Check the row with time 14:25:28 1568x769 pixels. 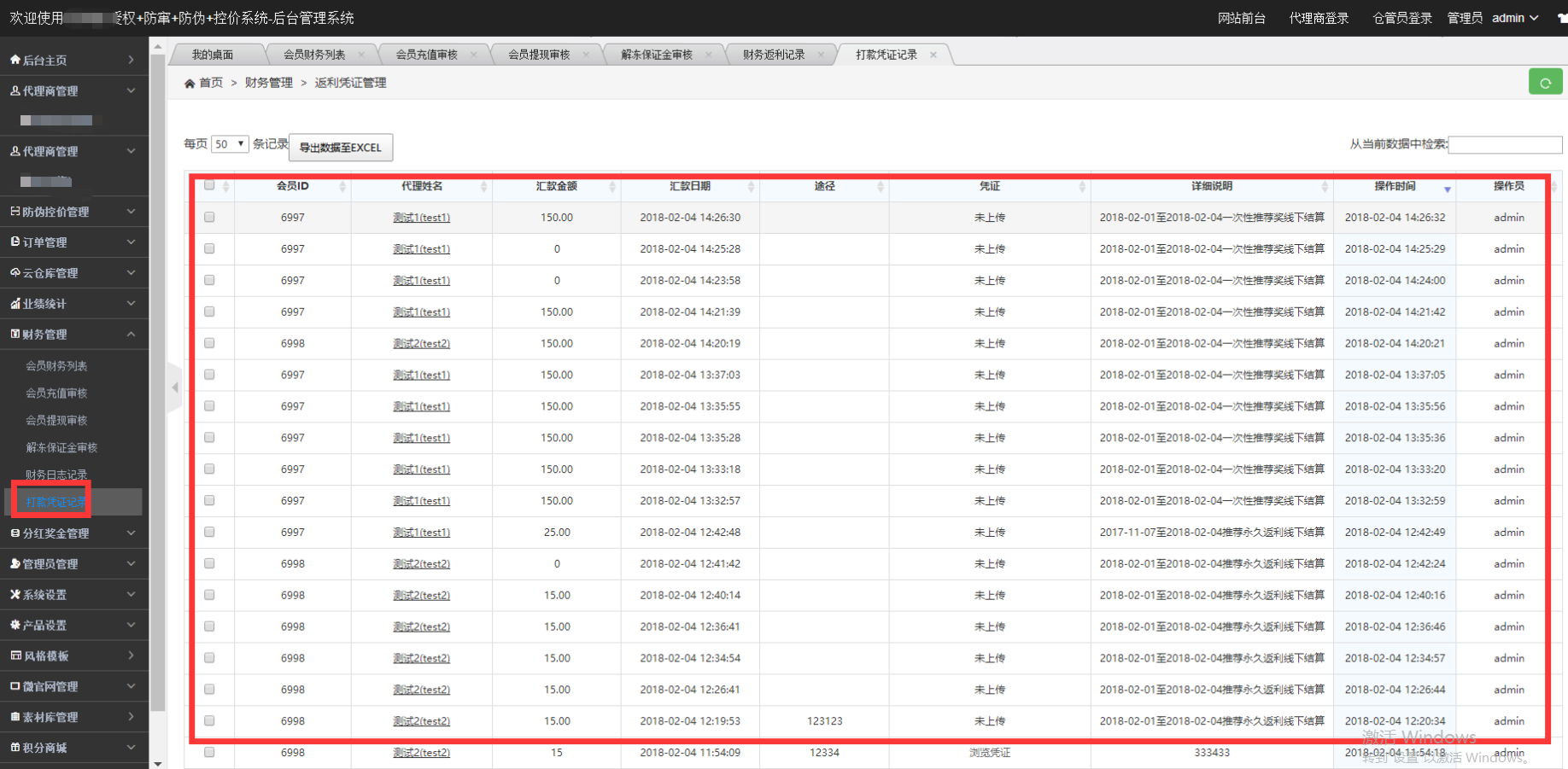(x=209, y=249)
